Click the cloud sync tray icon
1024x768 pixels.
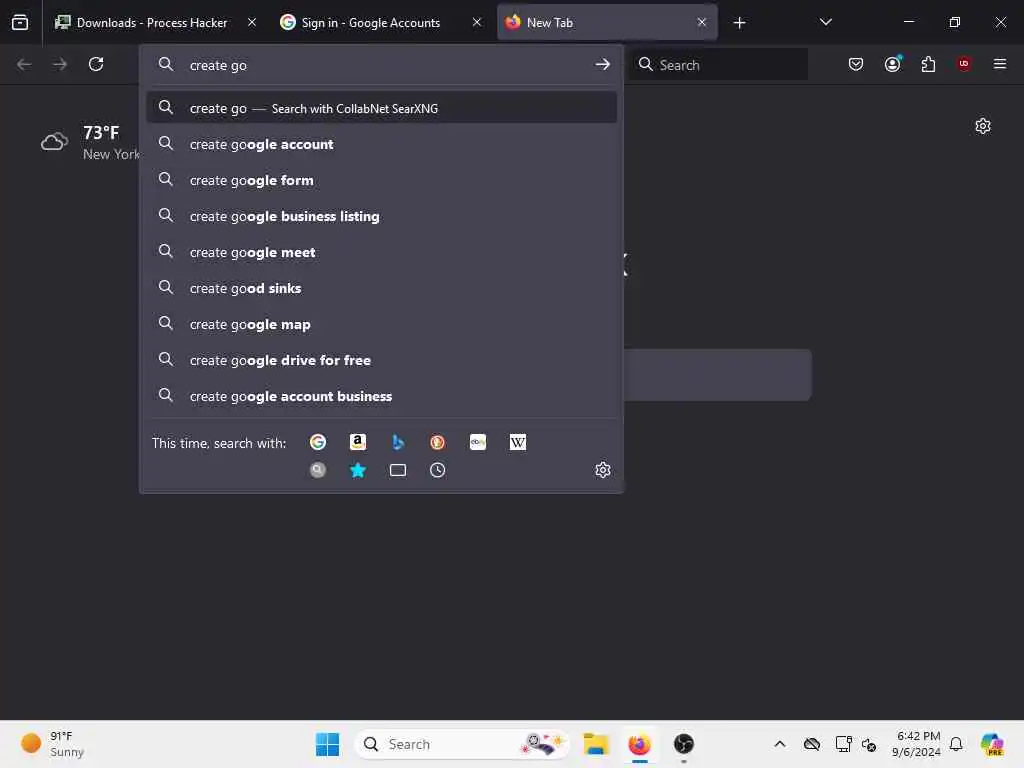click(812, 744)
